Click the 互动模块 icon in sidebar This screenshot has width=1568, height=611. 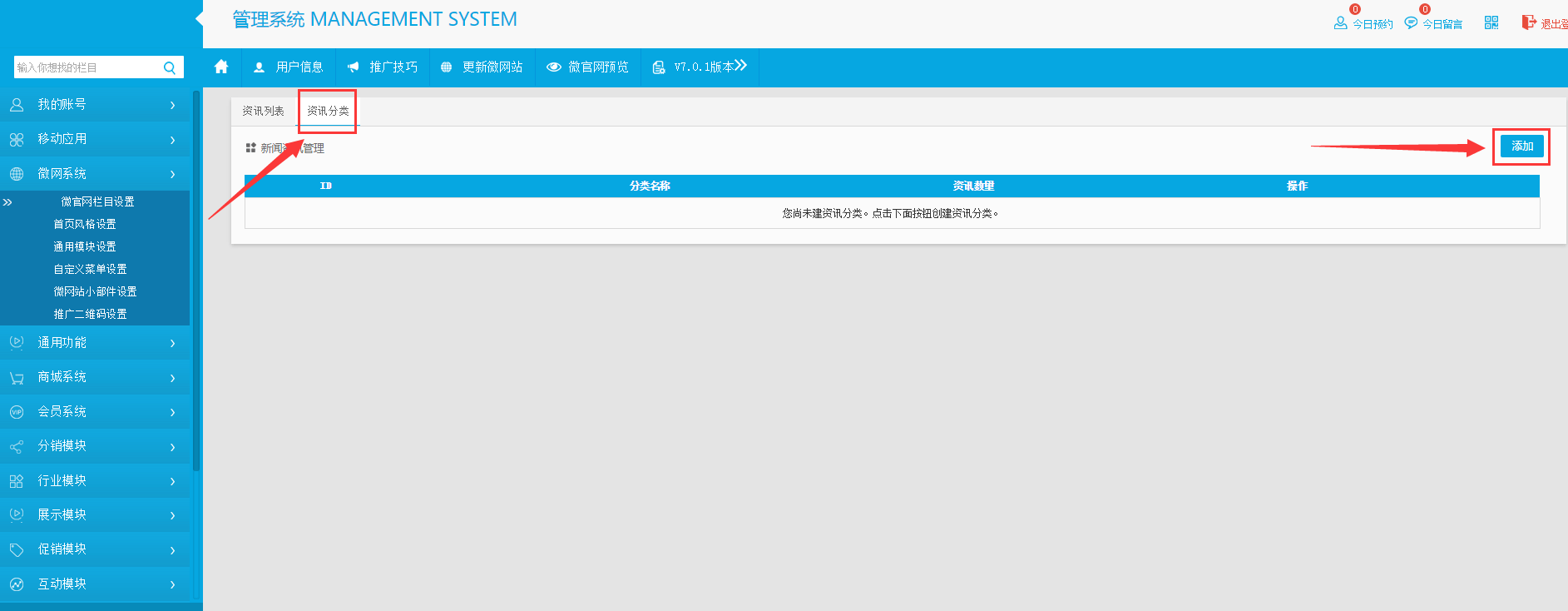coord(17,584)
